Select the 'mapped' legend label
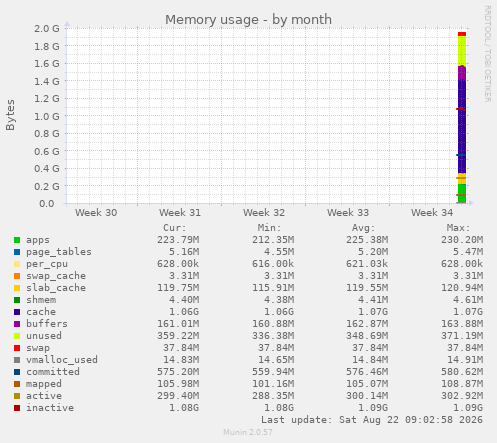This screenshot has height=443, width=497. (x=44, y=384)
